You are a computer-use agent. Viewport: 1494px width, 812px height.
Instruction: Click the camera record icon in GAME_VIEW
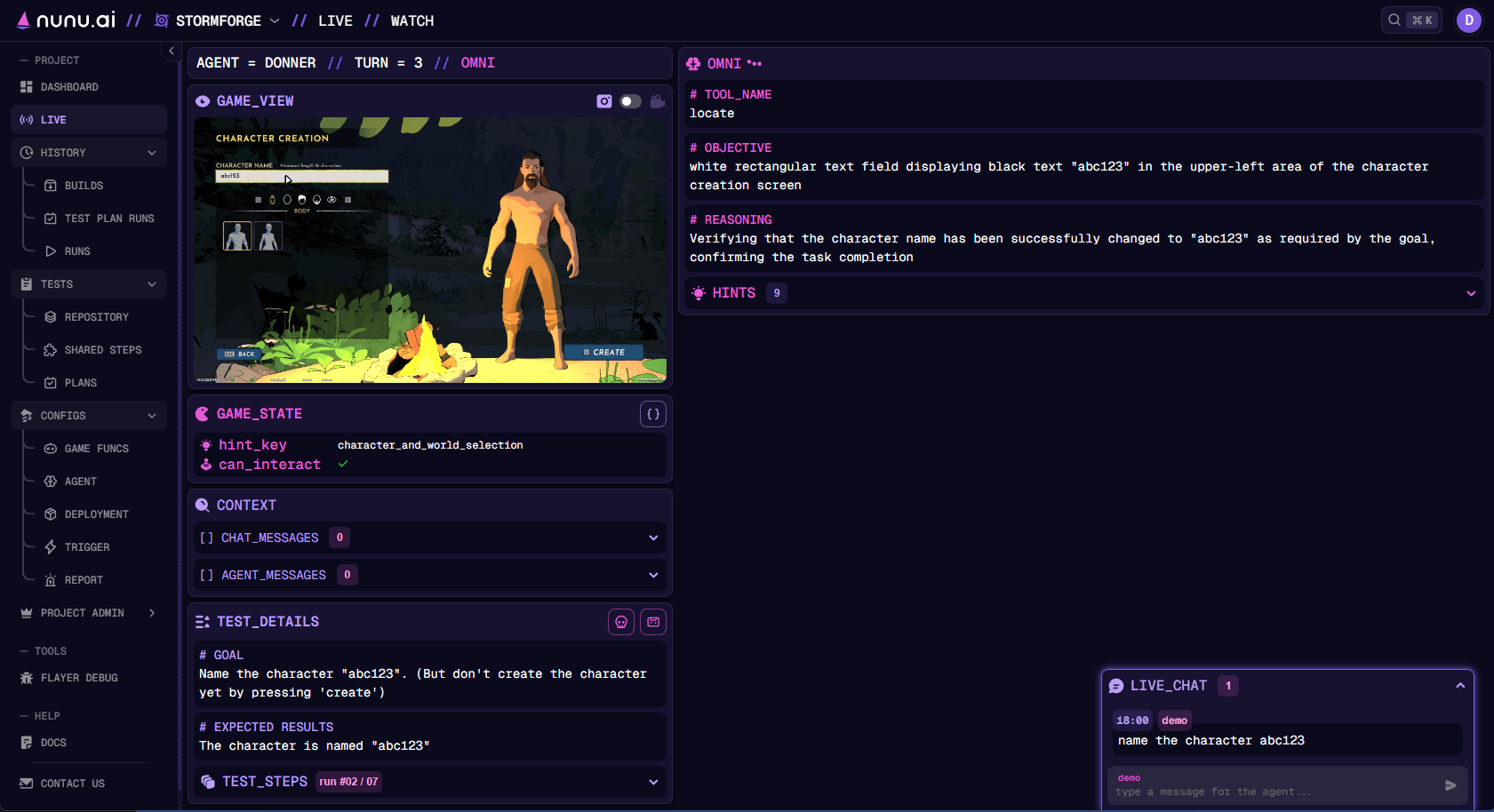(x=658, y=101)
